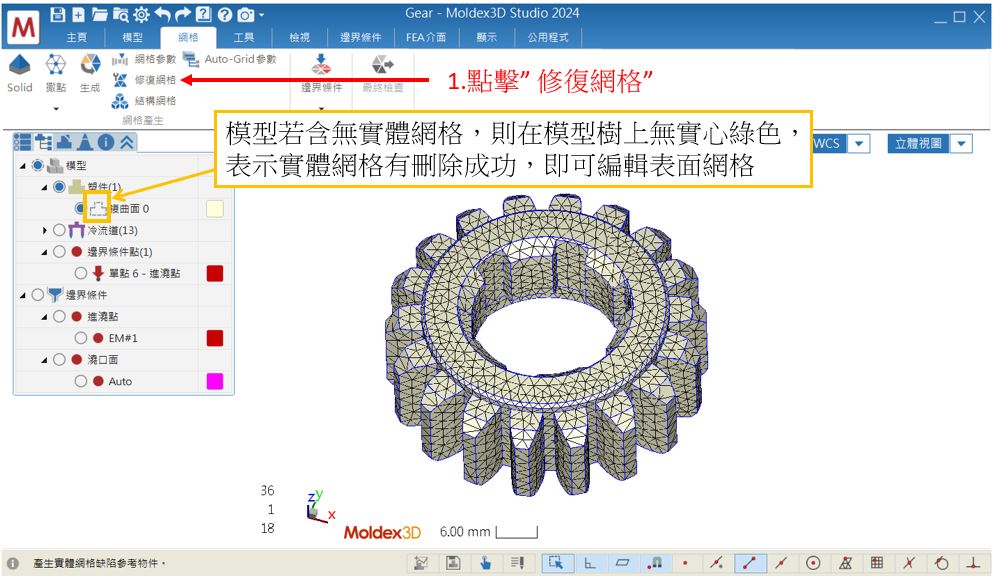The width and height of the screenshot is (993, 576).
Task: Open the WCS coordinate dropdown arrow
Action: point(859,144)
